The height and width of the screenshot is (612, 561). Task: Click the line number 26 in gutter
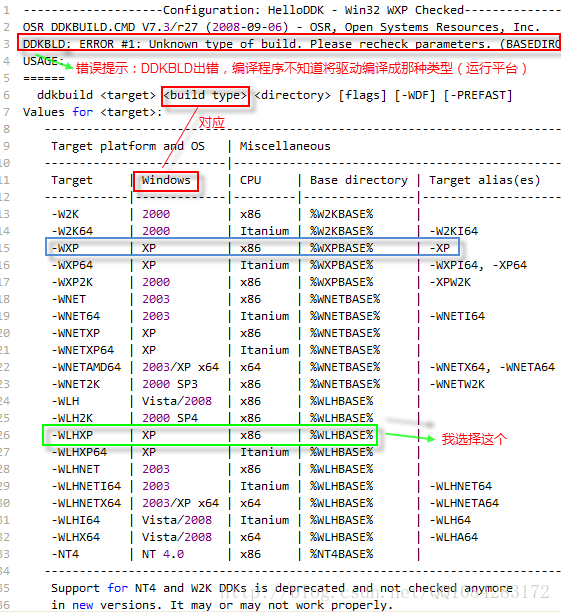coord(5,435)
